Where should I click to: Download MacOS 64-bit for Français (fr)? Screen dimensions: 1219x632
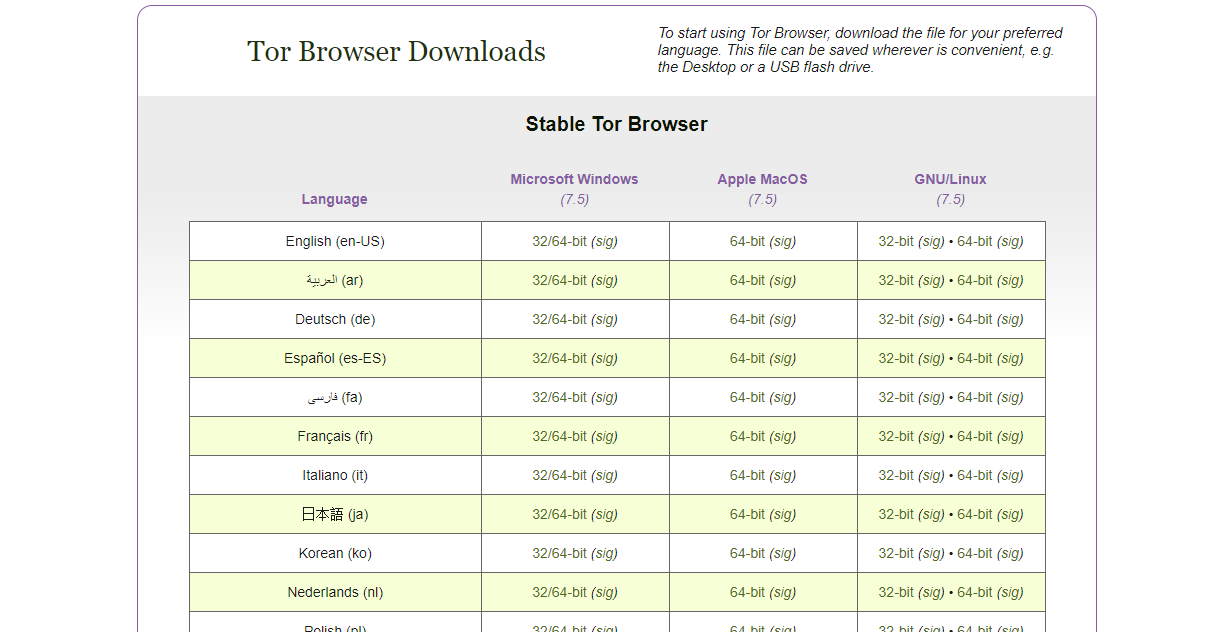pos(747,436)
